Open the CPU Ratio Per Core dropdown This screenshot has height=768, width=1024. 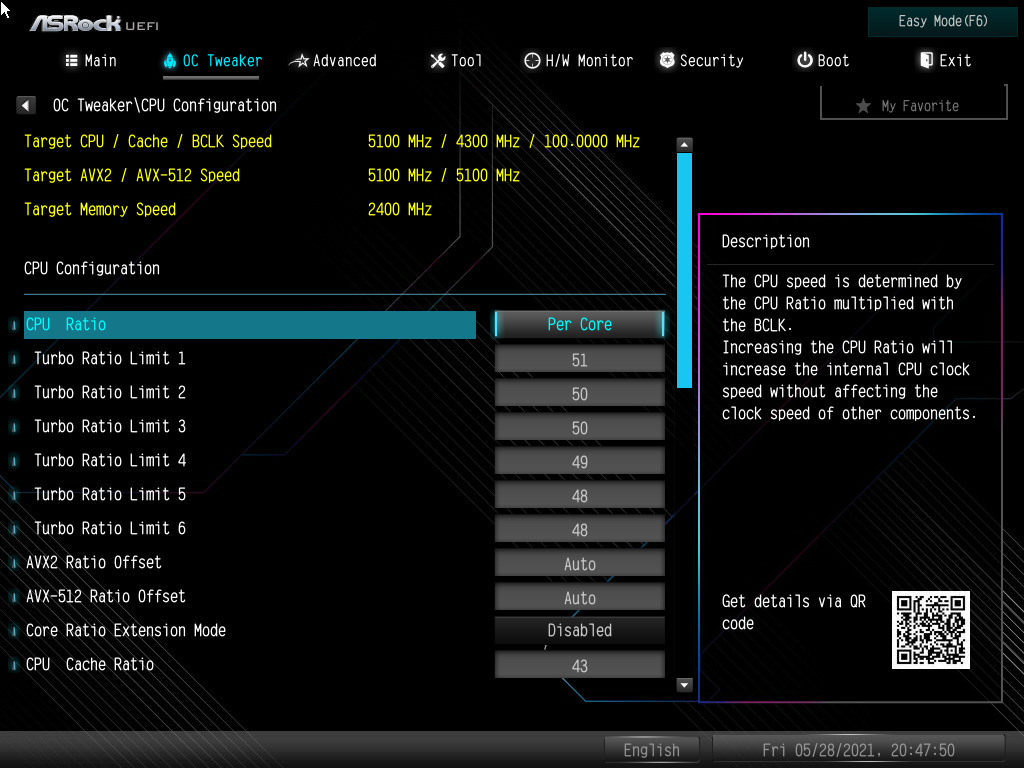click(579, 324)
